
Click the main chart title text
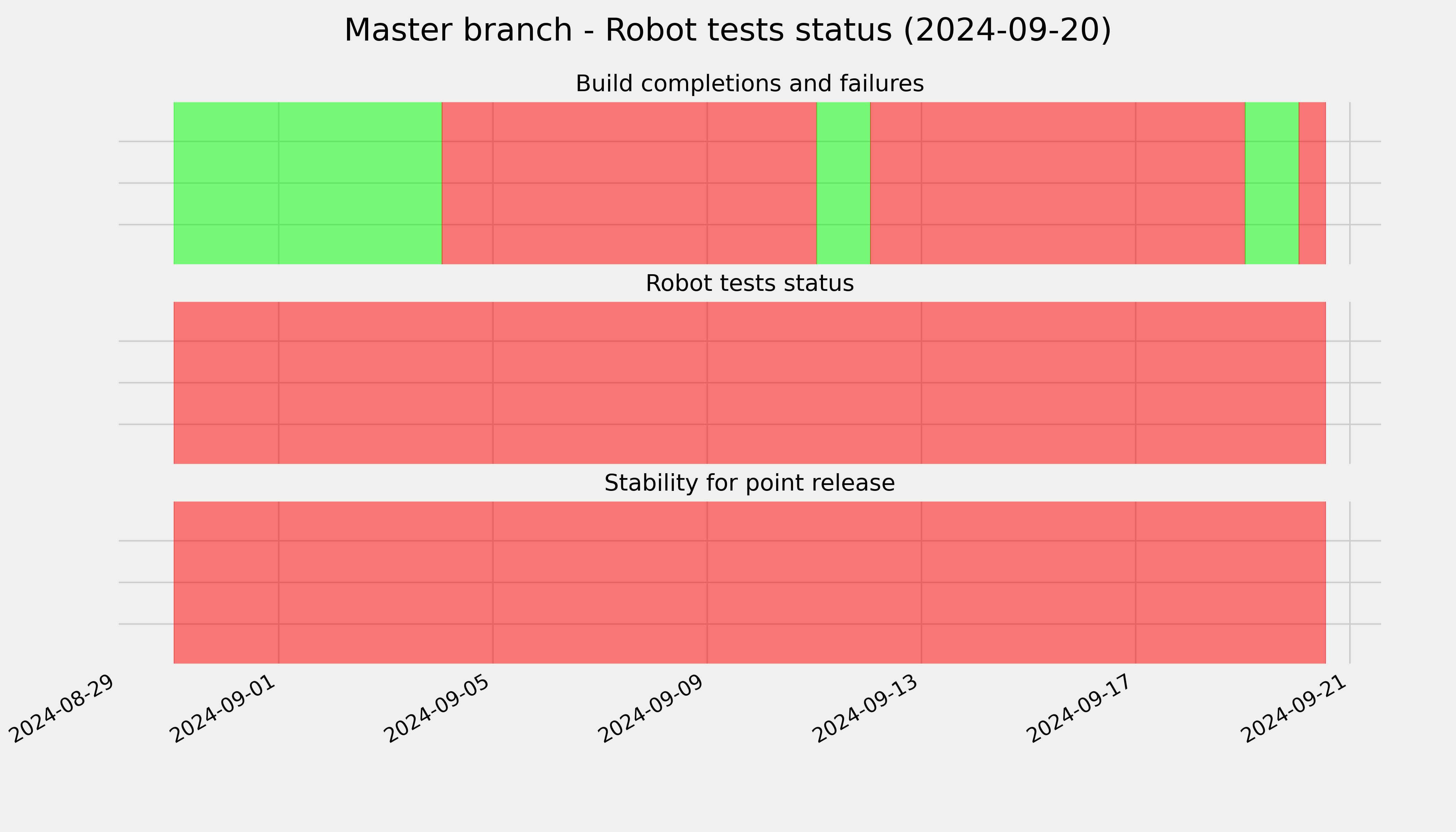point(727,30)
